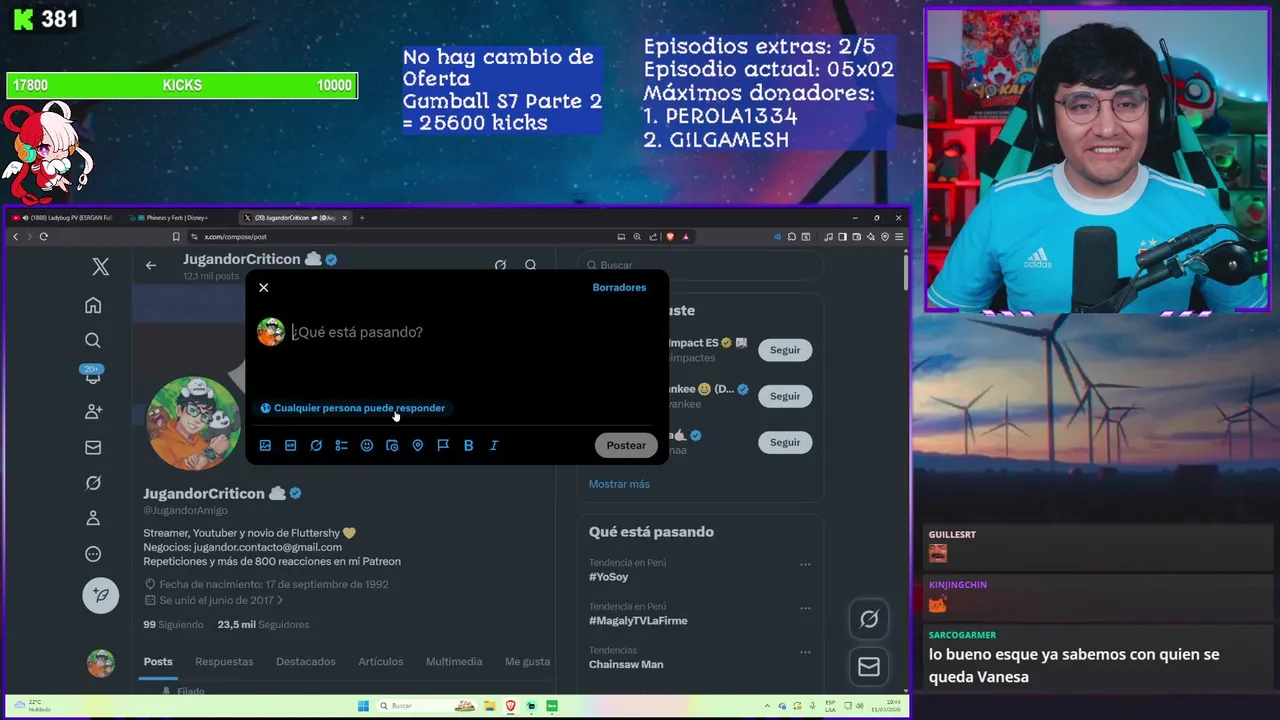This screenshot has height=720, width=1280.
Task: Switch to Multimedia tab
Action: [454, 662]
